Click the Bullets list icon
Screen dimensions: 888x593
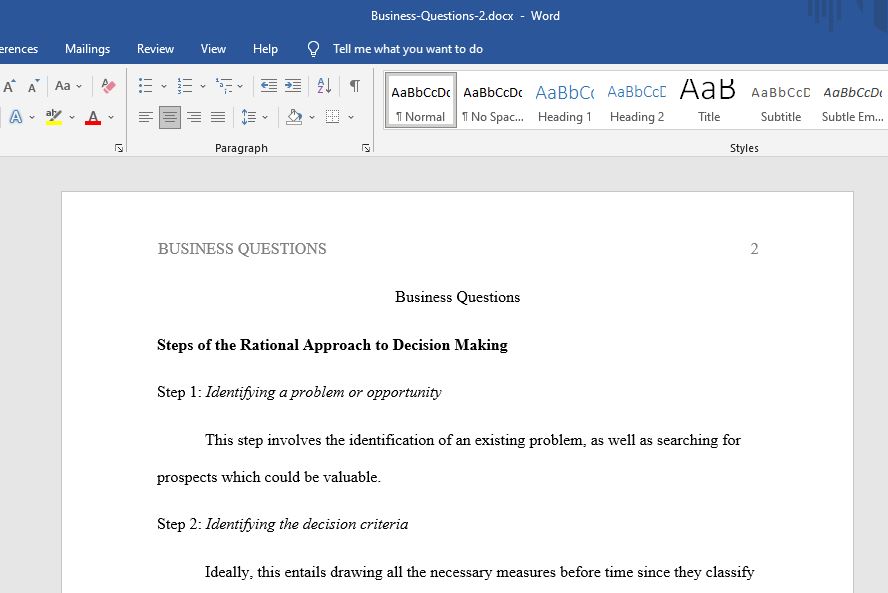tap(146, 86)
